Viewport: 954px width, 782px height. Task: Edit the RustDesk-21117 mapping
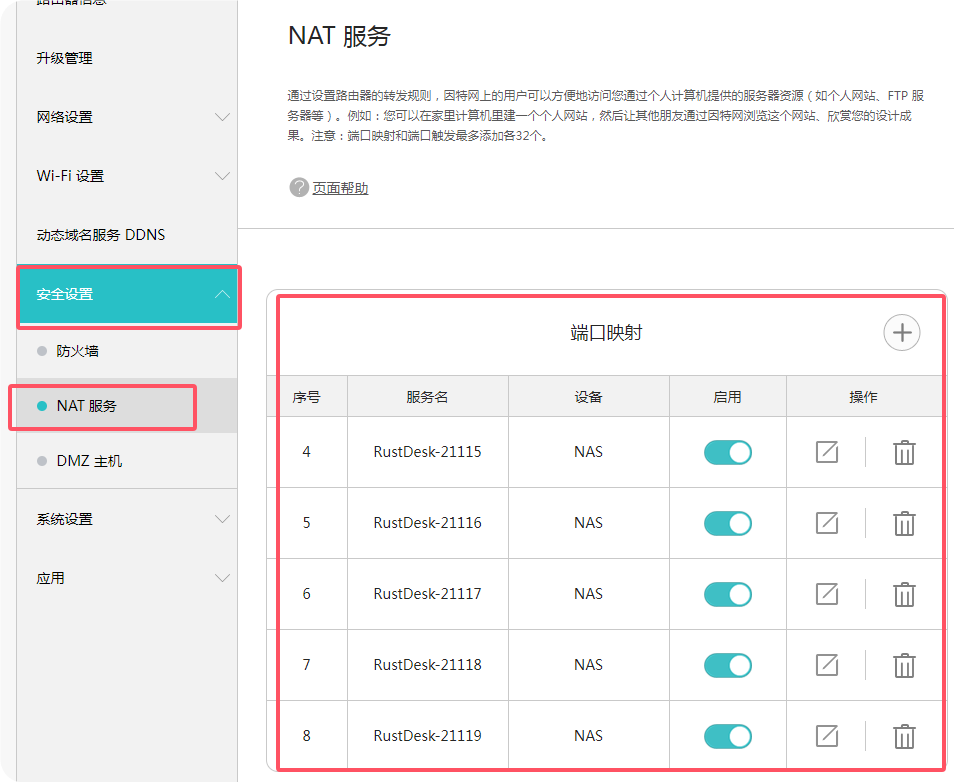(827, 595)
